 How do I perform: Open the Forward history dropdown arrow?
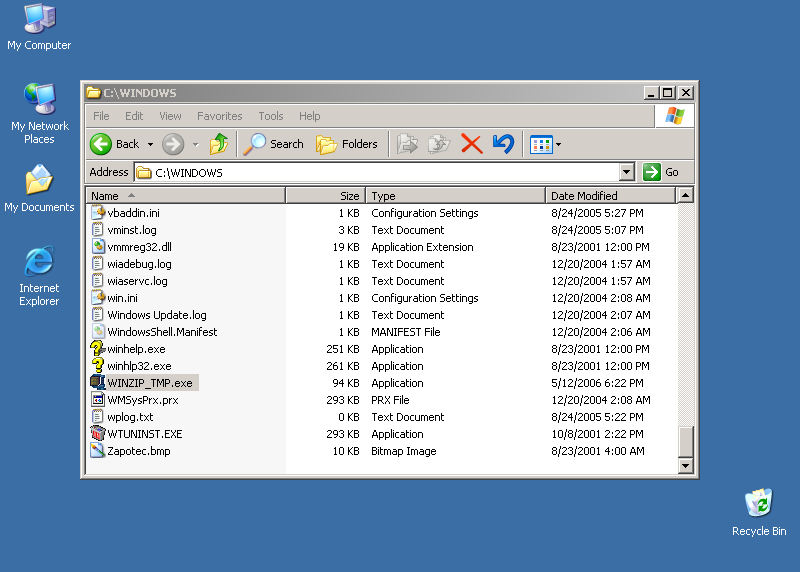tap(195, 144)
